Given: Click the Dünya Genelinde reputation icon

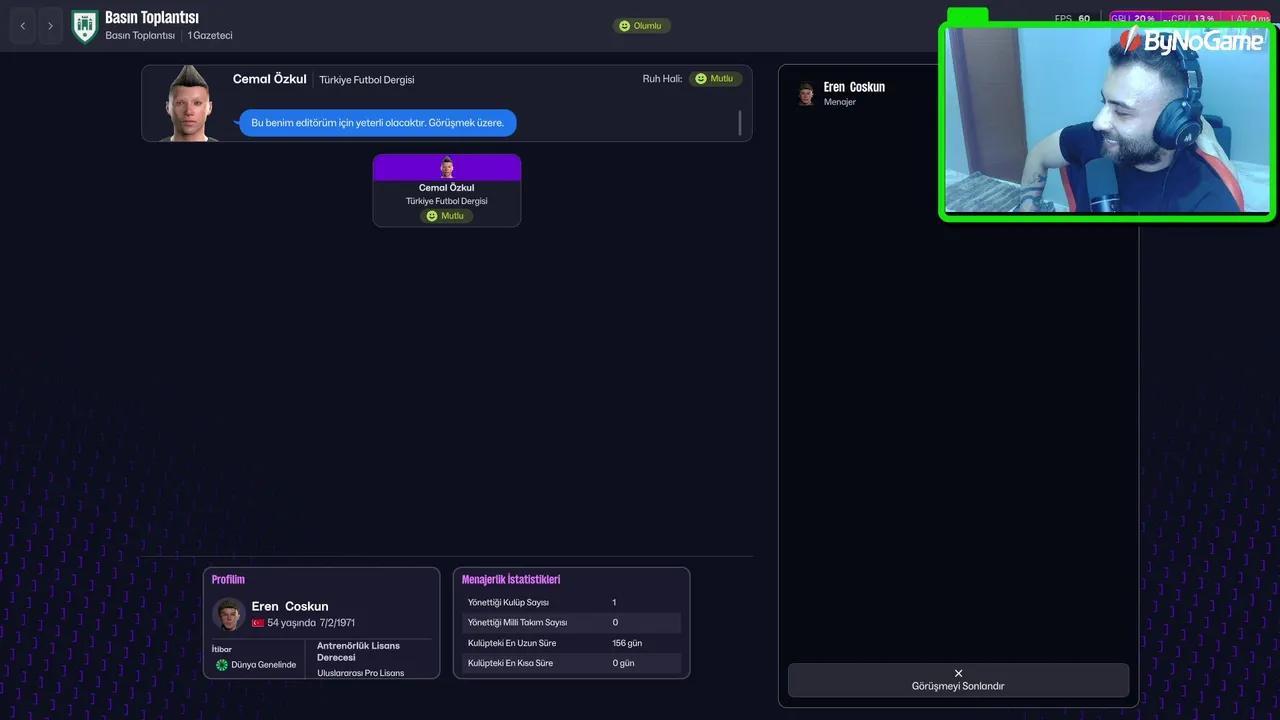Looking at the screenshot, I should click(222, 665).
